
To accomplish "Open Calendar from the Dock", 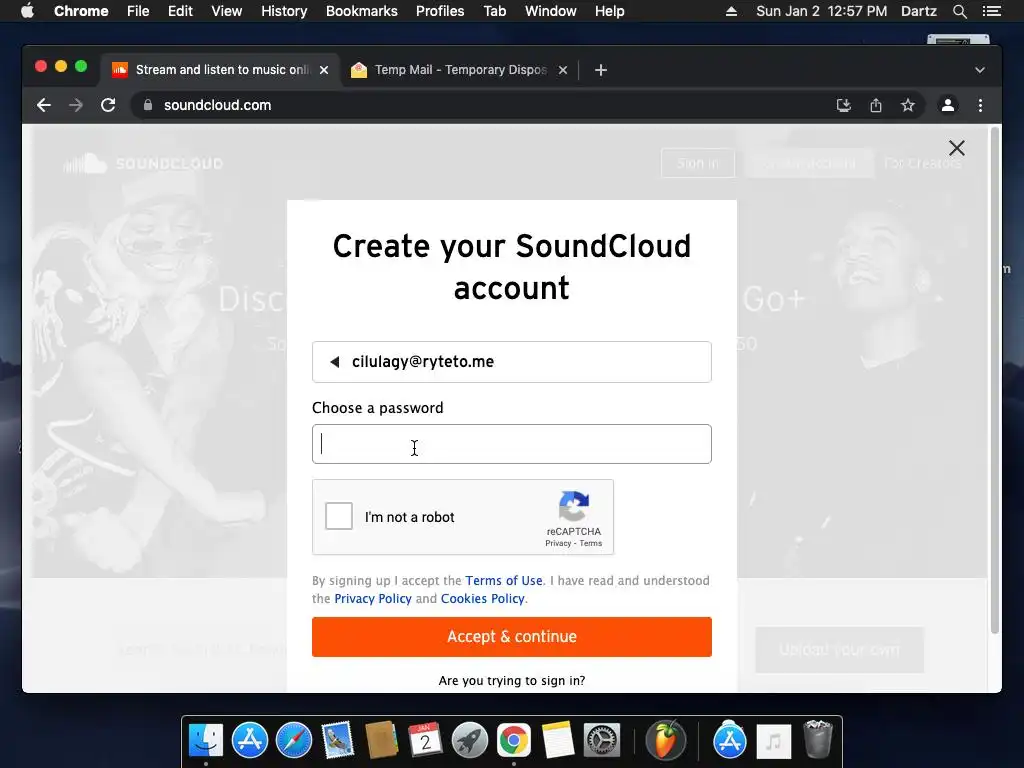I will [x=425, y=741].
